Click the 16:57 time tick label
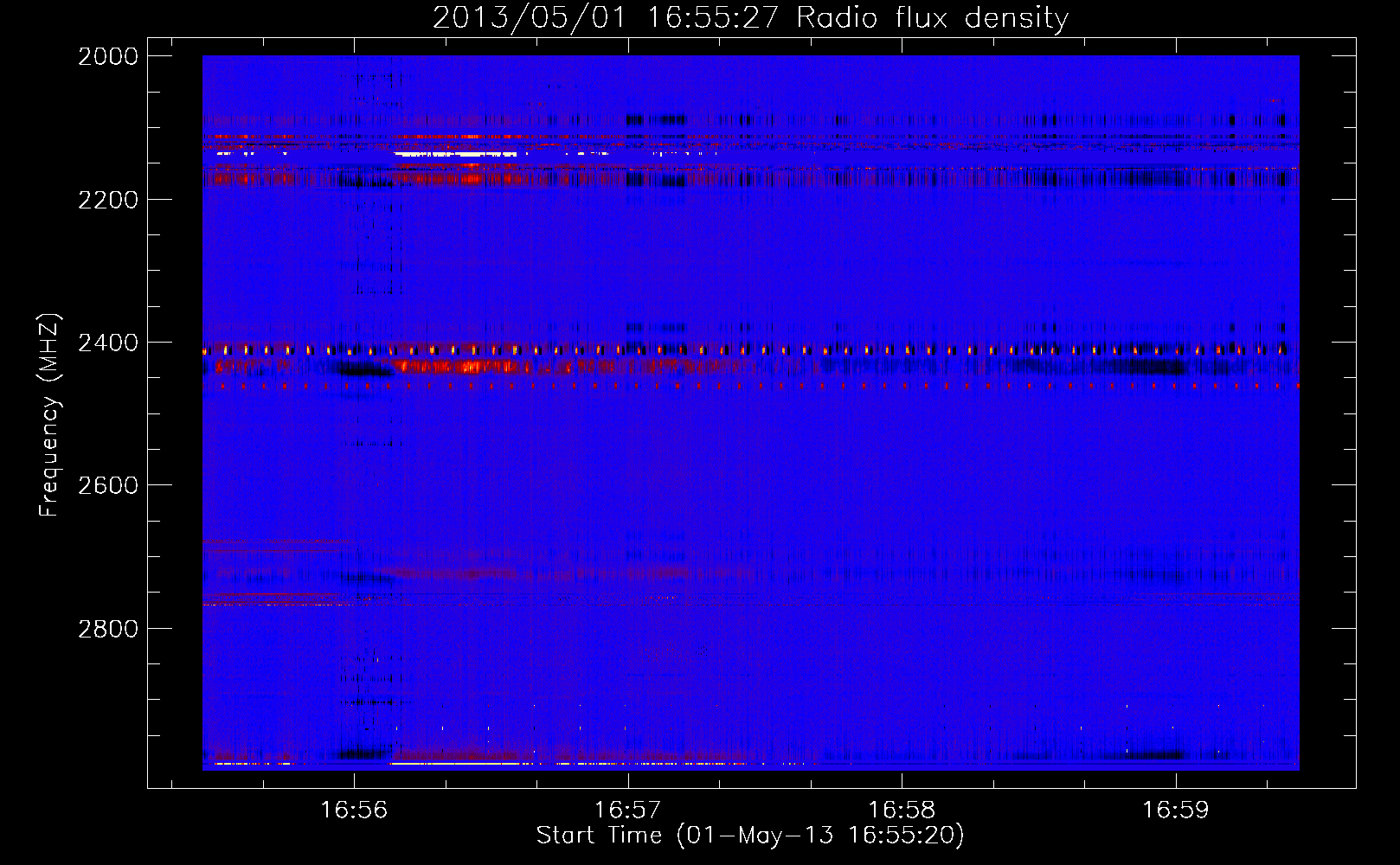The height and width of the screenshot is (865, 1400). tap(628, 810)
